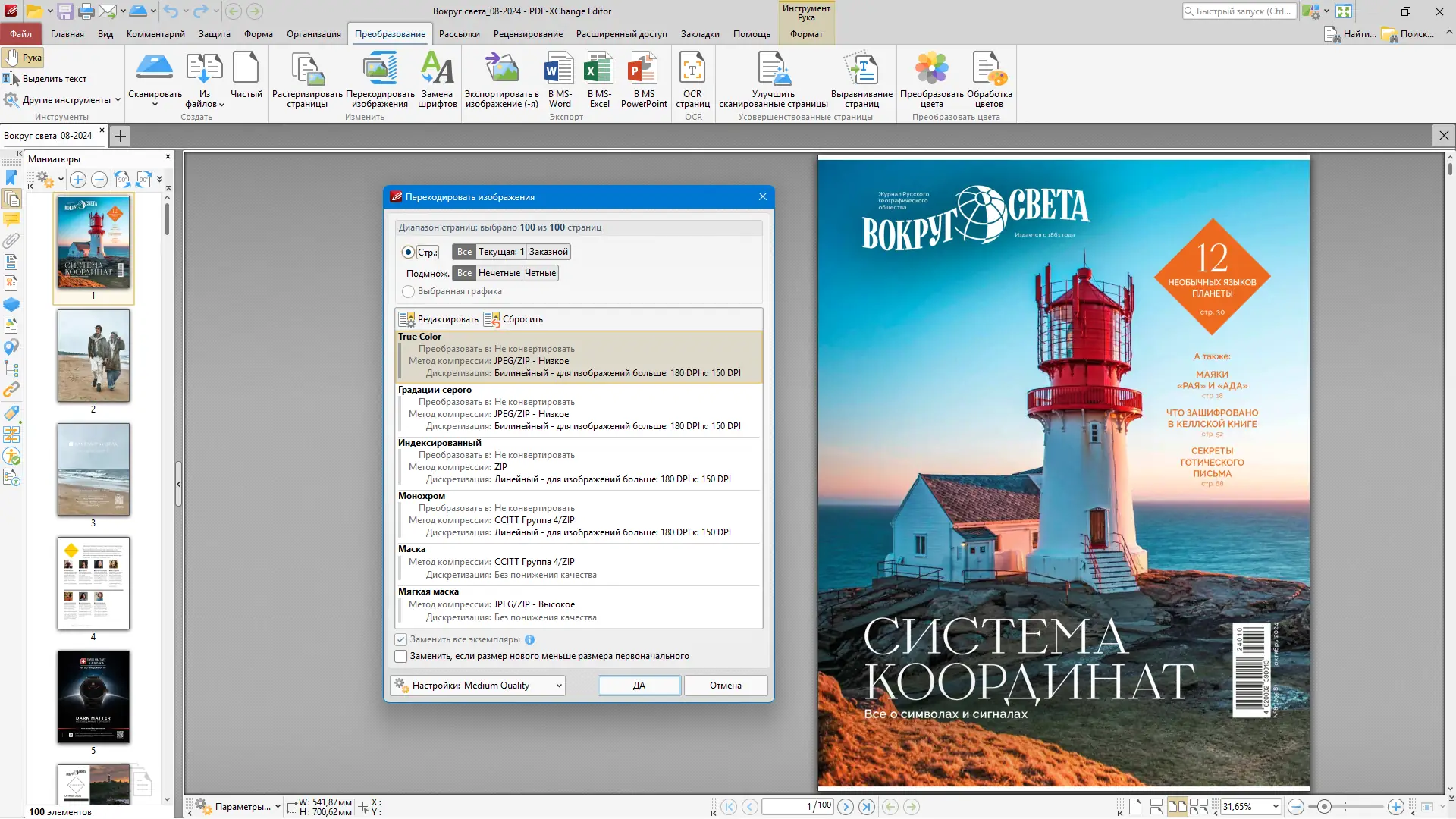Expand the Другие инструменты dropdown
Image resolution: width=1456 pixels, height=819 pixels.
[117, 99]
